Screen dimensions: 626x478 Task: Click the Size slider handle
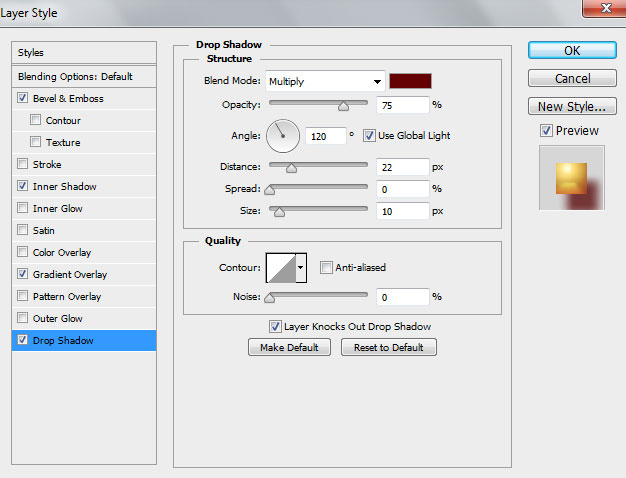(279, 212)
